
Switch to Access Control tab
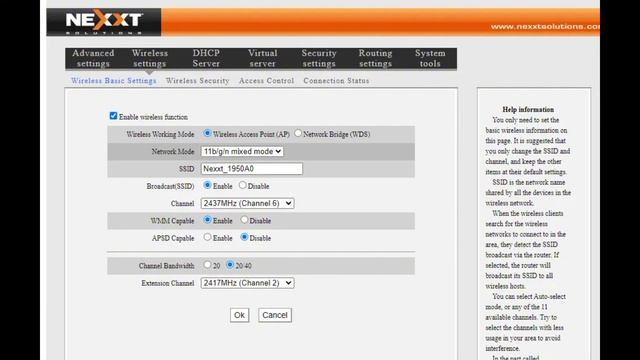point(267,81)
